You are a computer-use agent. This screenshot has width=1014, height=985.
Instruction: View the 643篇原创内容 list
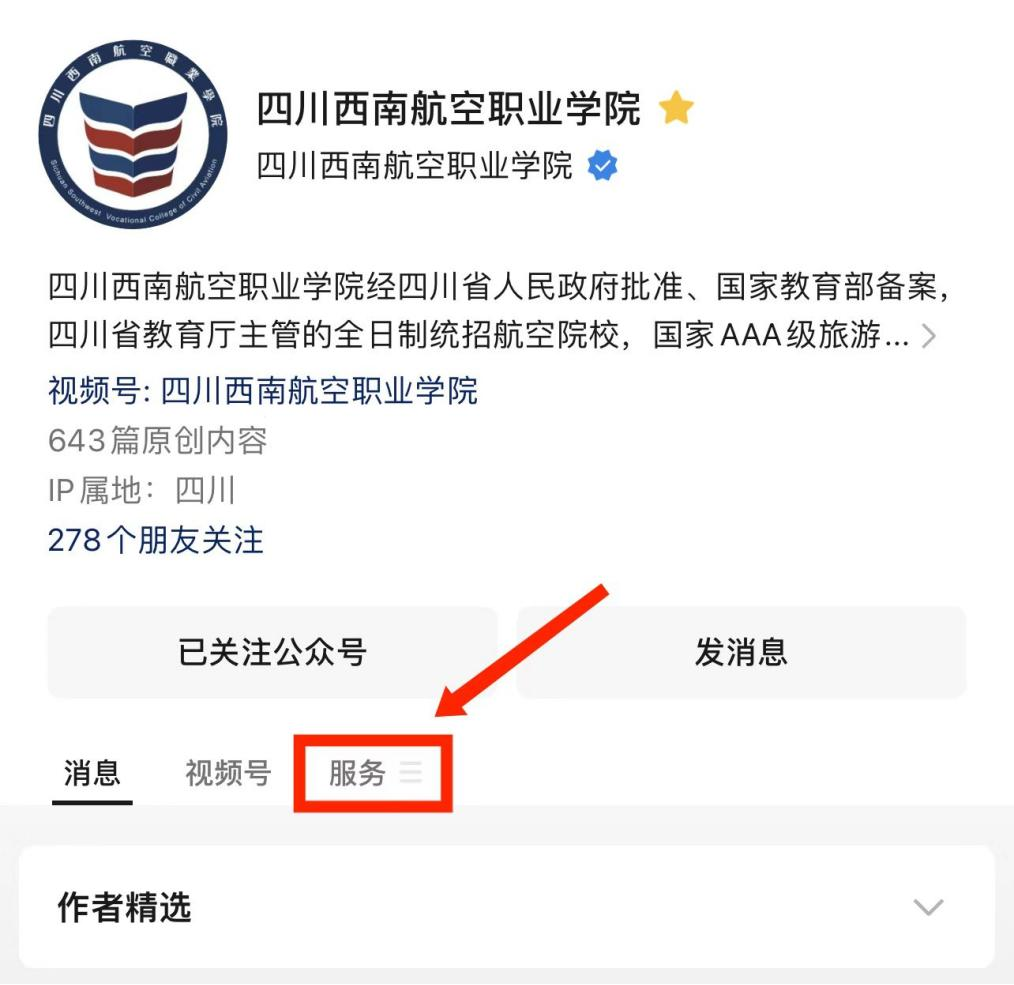click(157, 440)
